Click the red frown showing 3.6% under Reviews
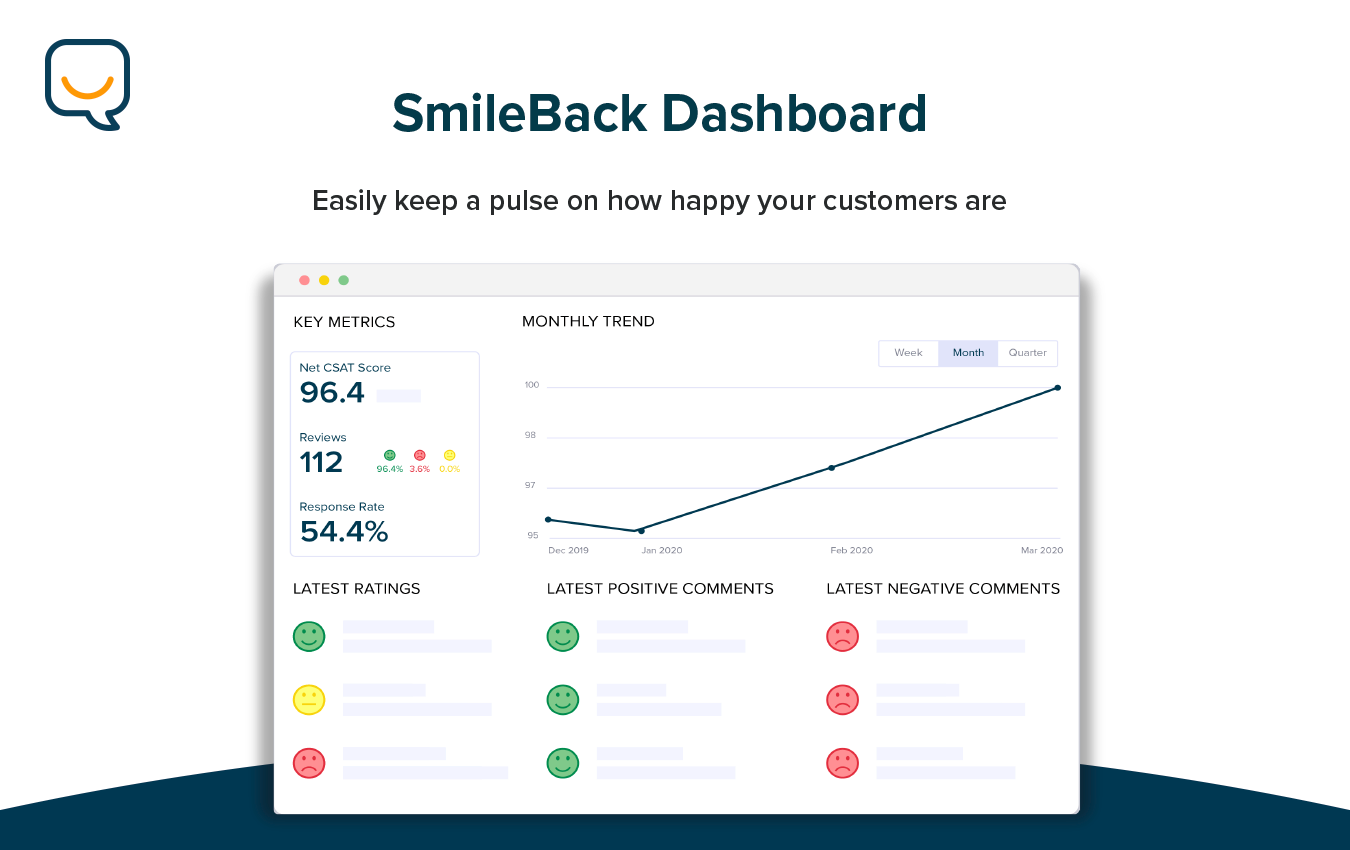1350x850 pixels. coord(419,455)
